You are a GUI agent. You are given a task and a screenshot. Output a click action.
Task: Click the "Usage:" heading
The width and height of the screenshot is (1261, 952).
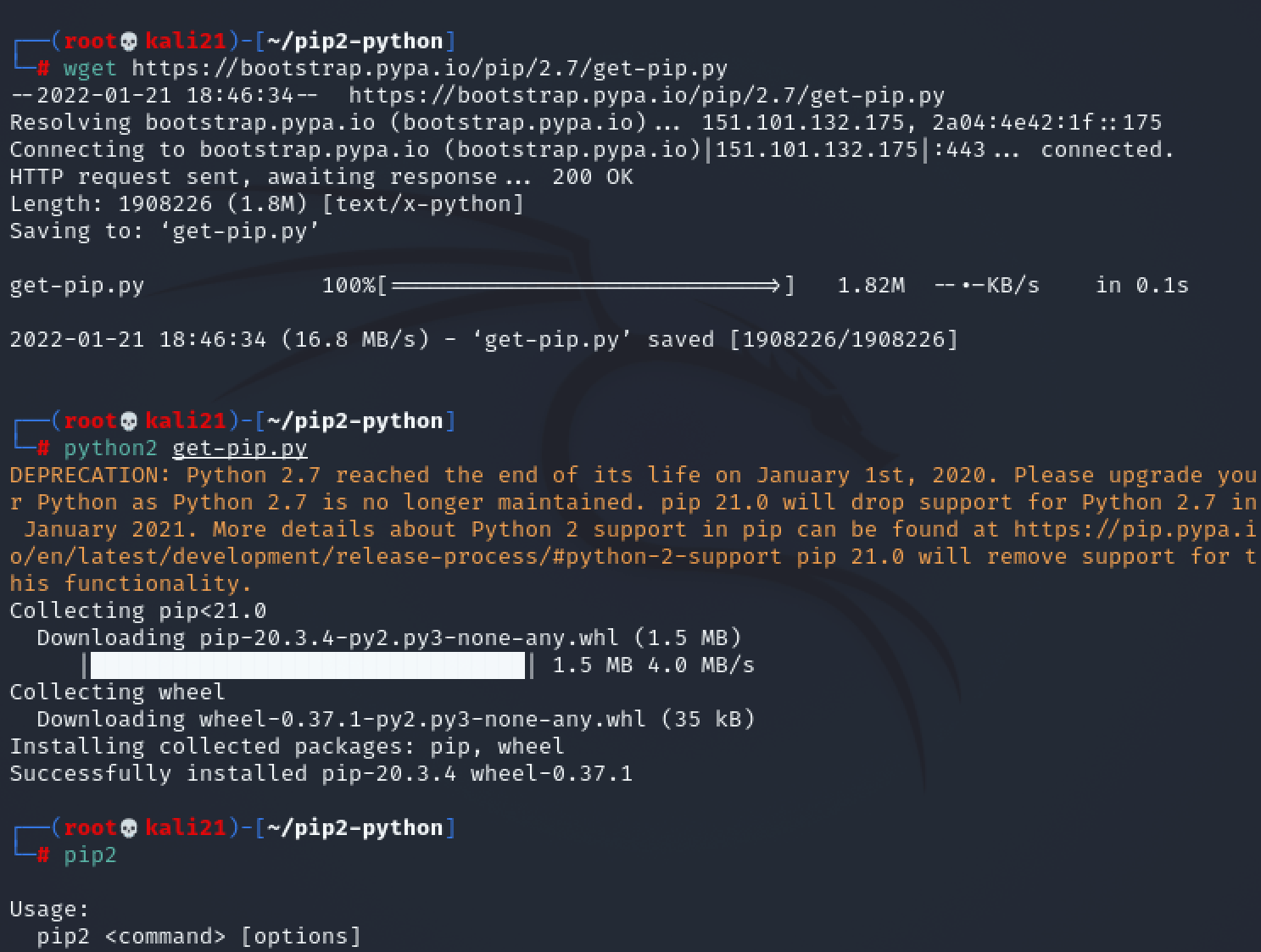[49, 910]
